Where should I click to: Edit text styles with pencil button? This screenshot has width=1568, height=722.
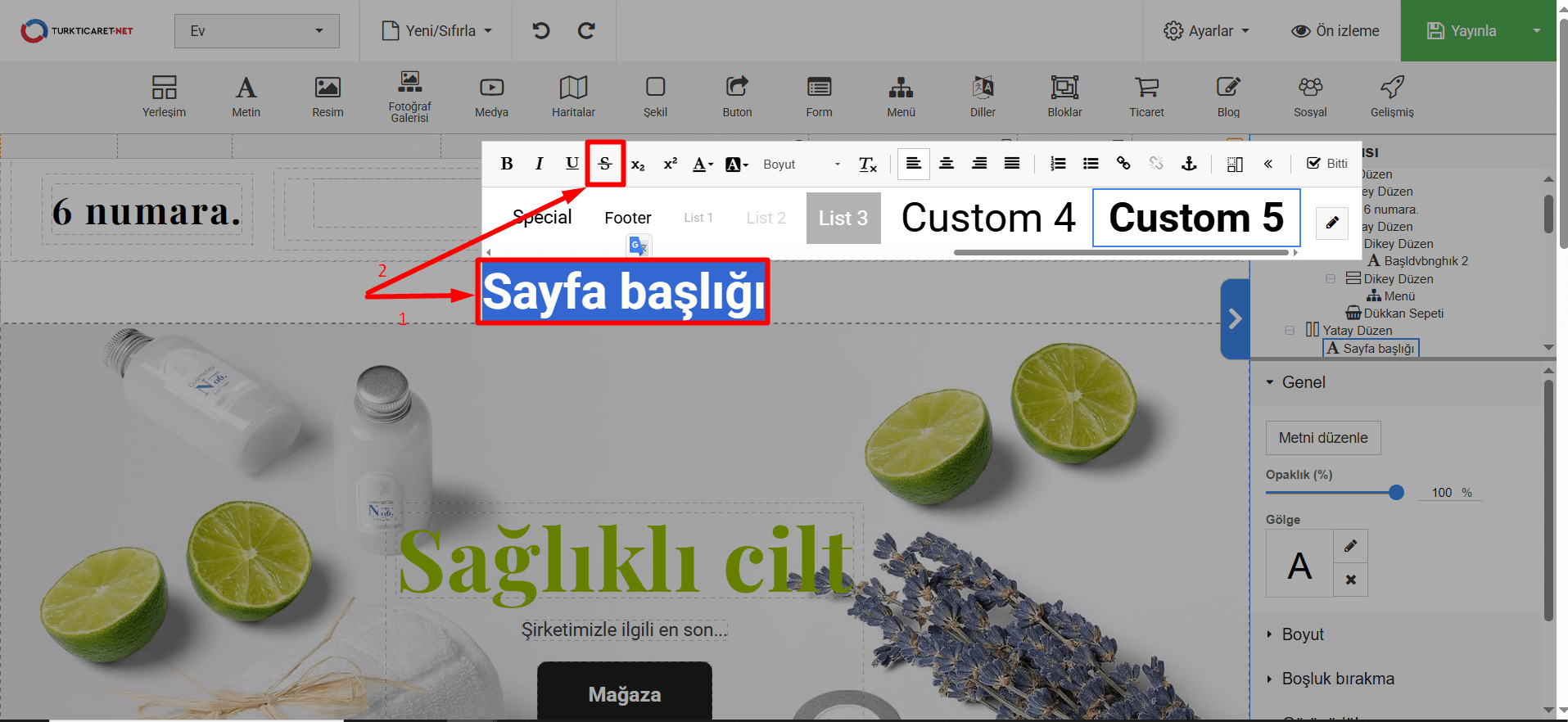(1332, 223)
